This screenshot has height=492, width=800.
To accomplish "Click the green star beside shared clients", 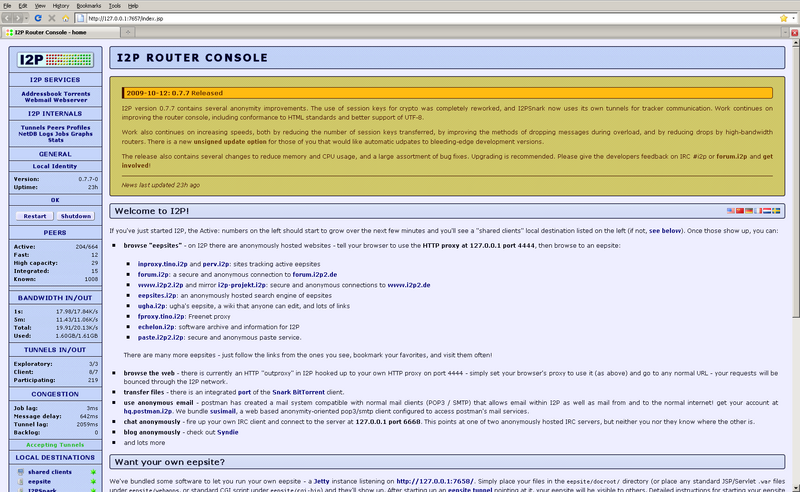I will pyautogui.click(x=93, y=472).
